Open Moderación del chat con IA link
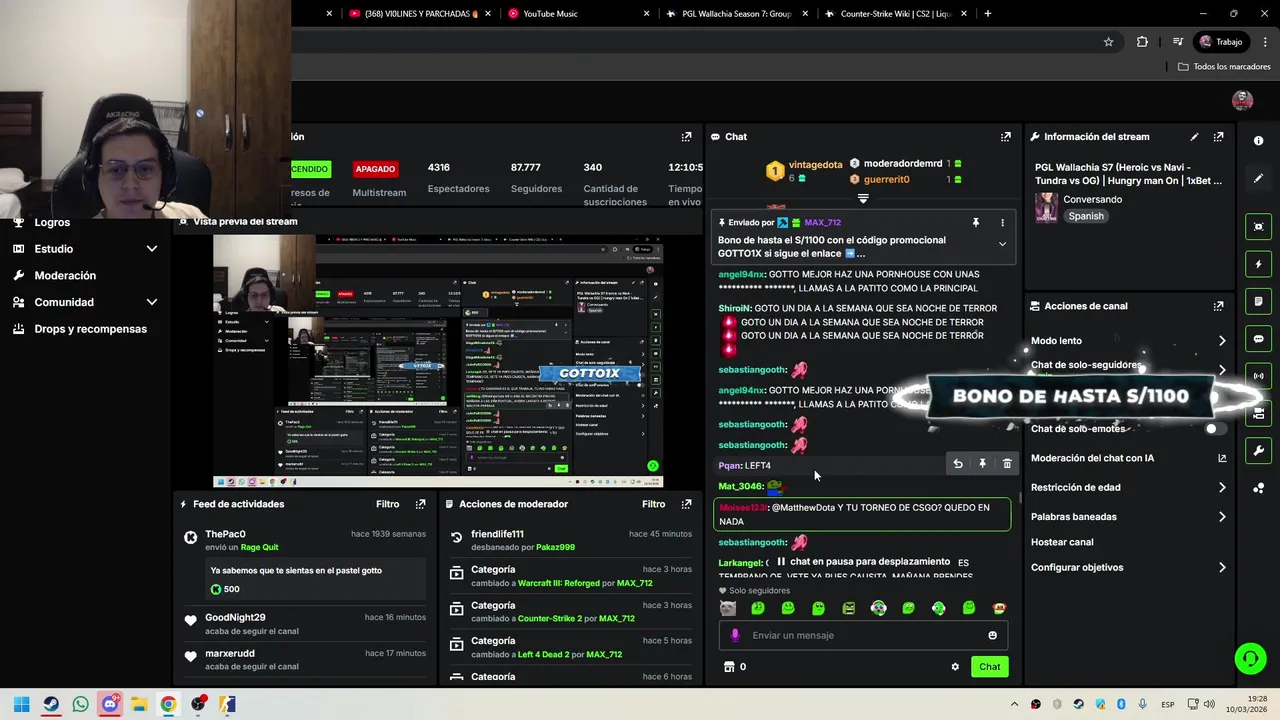This screenshot has height=720, width=1280. pyautogui.click(x=1128, y=458)
